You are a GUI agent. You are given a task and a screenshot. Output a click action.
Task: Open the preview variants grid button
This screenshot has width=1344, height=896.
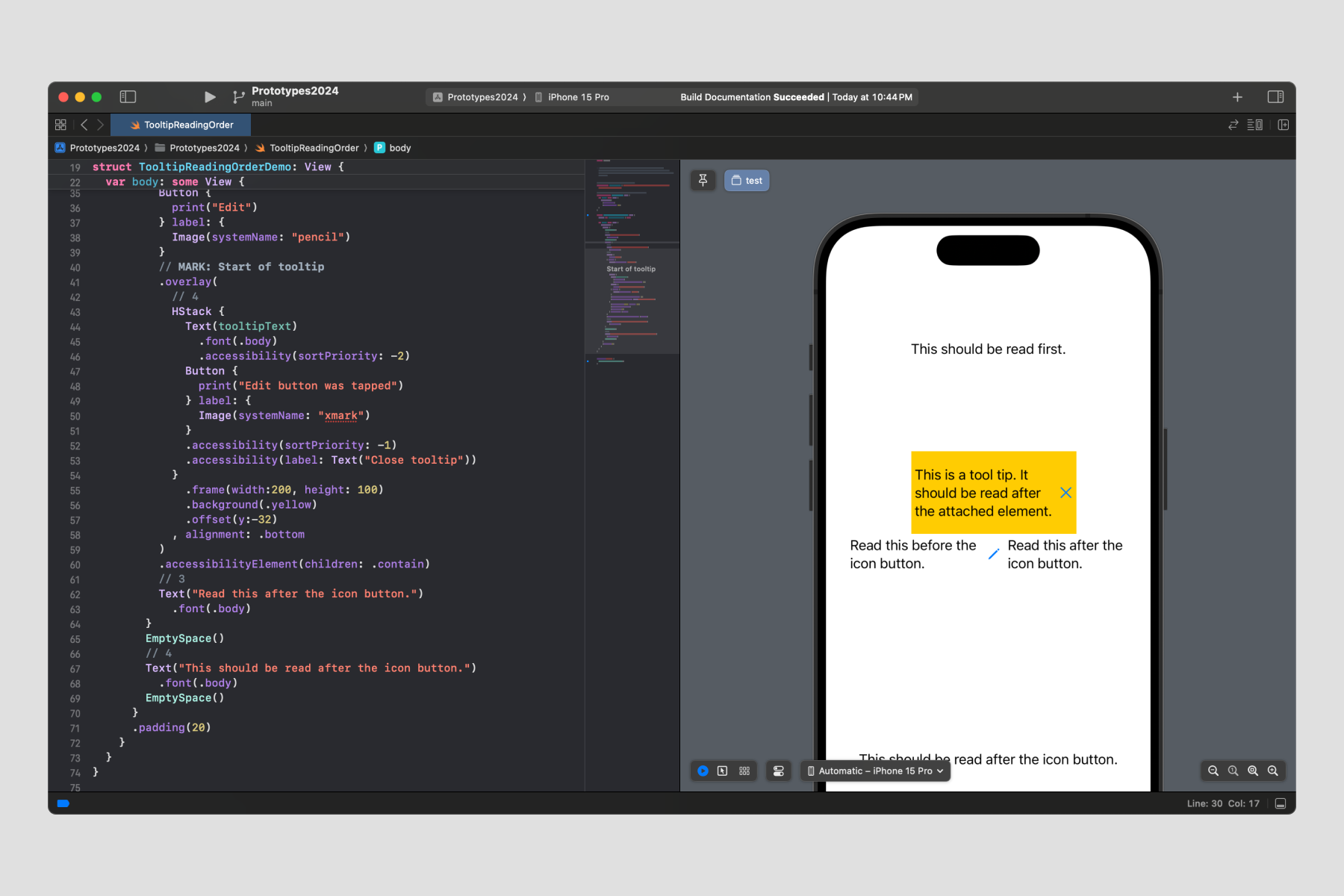point(744,771)
